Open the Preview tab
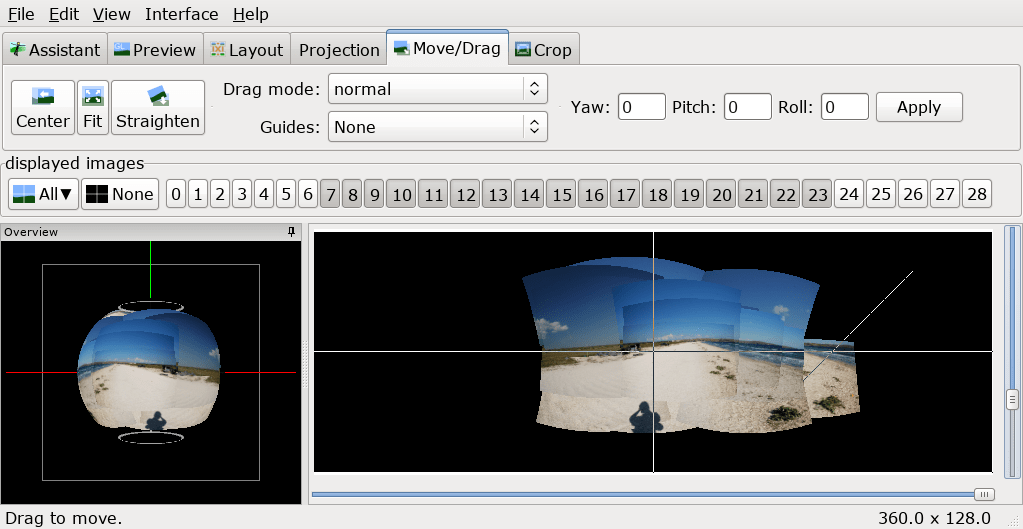This screenshot has width=1023, height=529. pyautogui.click(x=155, y=50)
